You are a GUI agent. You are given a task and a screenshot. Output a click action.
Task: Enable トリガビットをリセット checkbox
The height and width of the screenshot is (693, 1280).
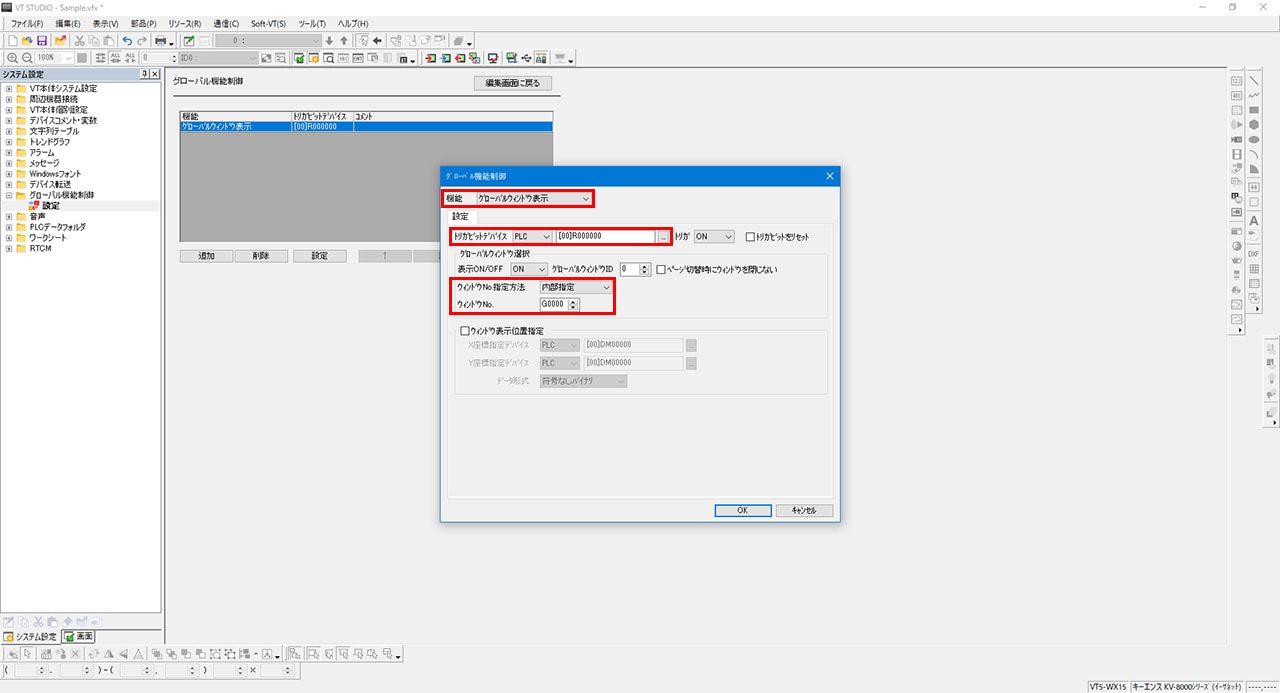751,237
